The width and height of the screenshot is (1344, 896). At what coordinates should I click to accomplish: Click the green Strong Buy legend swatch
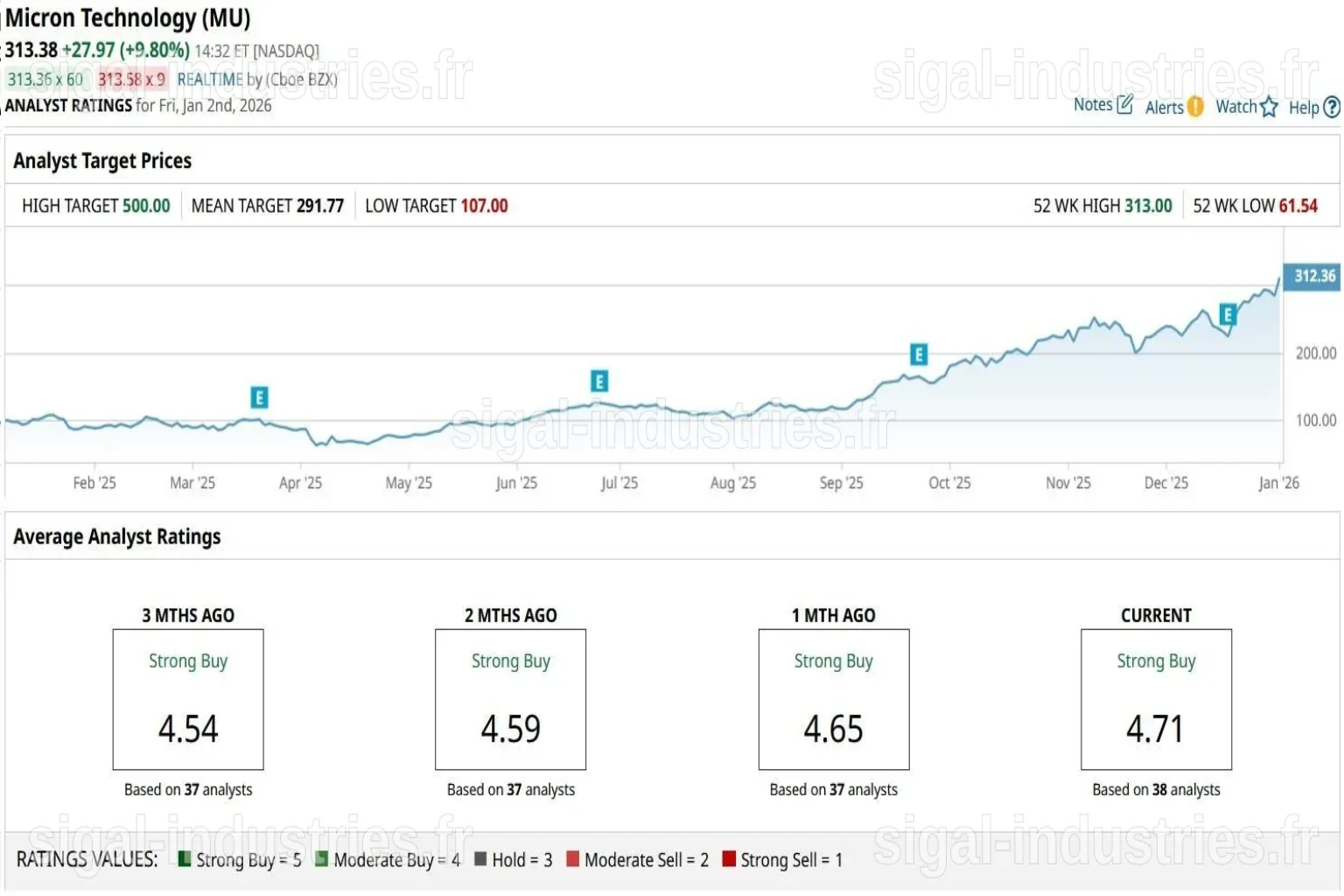click(185, 859)
